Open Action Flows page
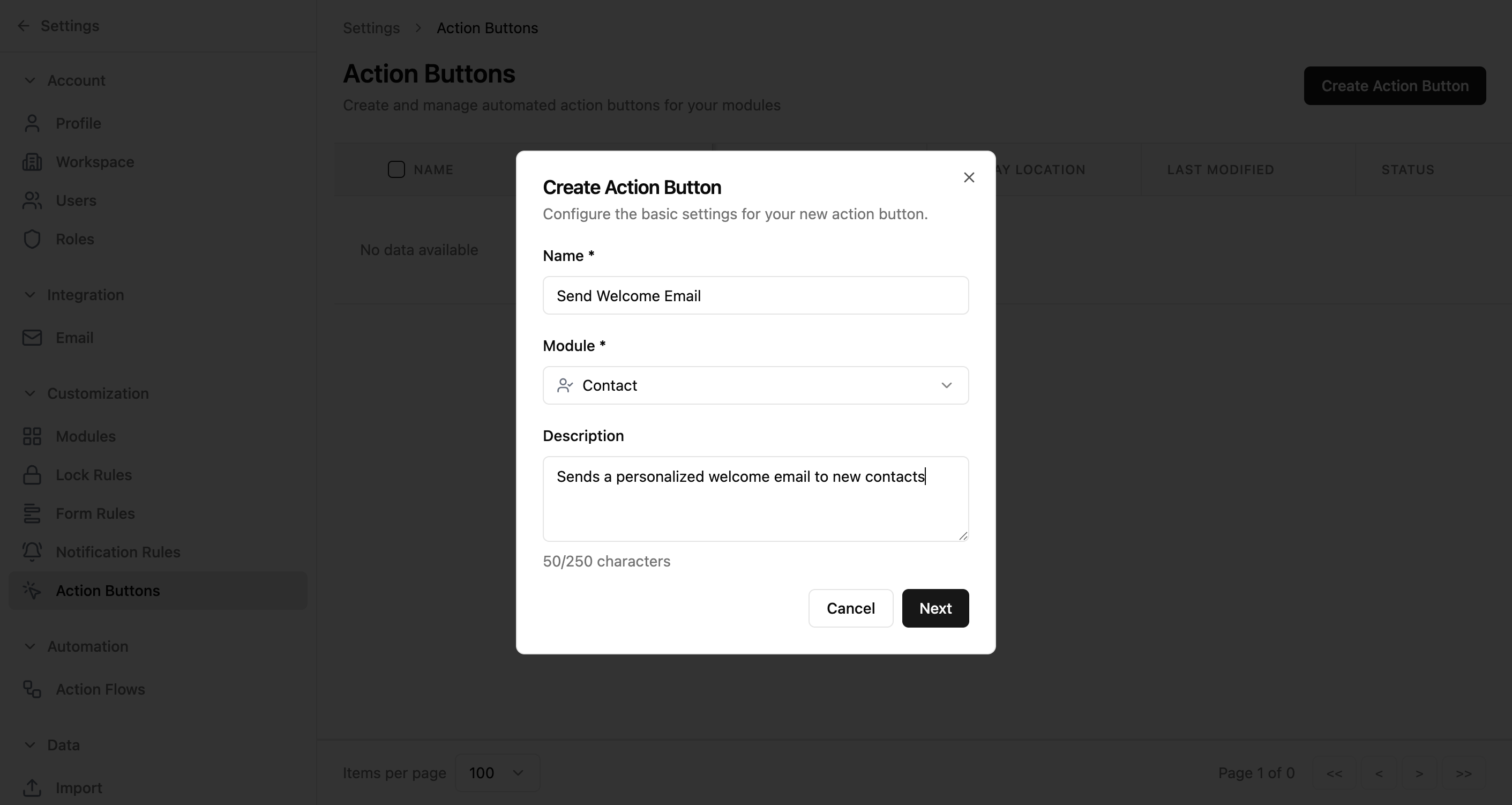 pyautogui.click(x=158, y=689)
